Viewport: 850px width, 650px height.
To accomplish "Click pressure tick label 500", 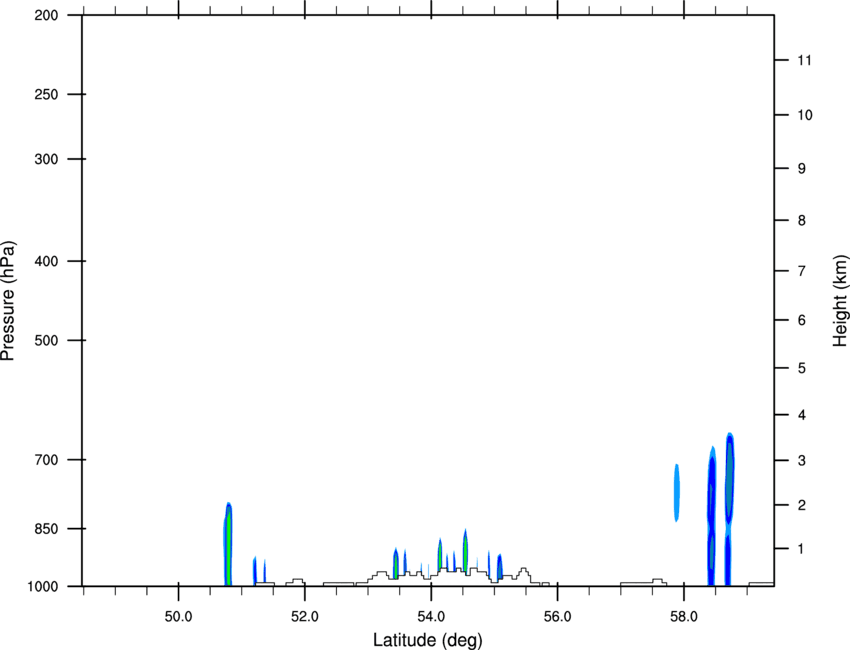I will tap(46, 340).
